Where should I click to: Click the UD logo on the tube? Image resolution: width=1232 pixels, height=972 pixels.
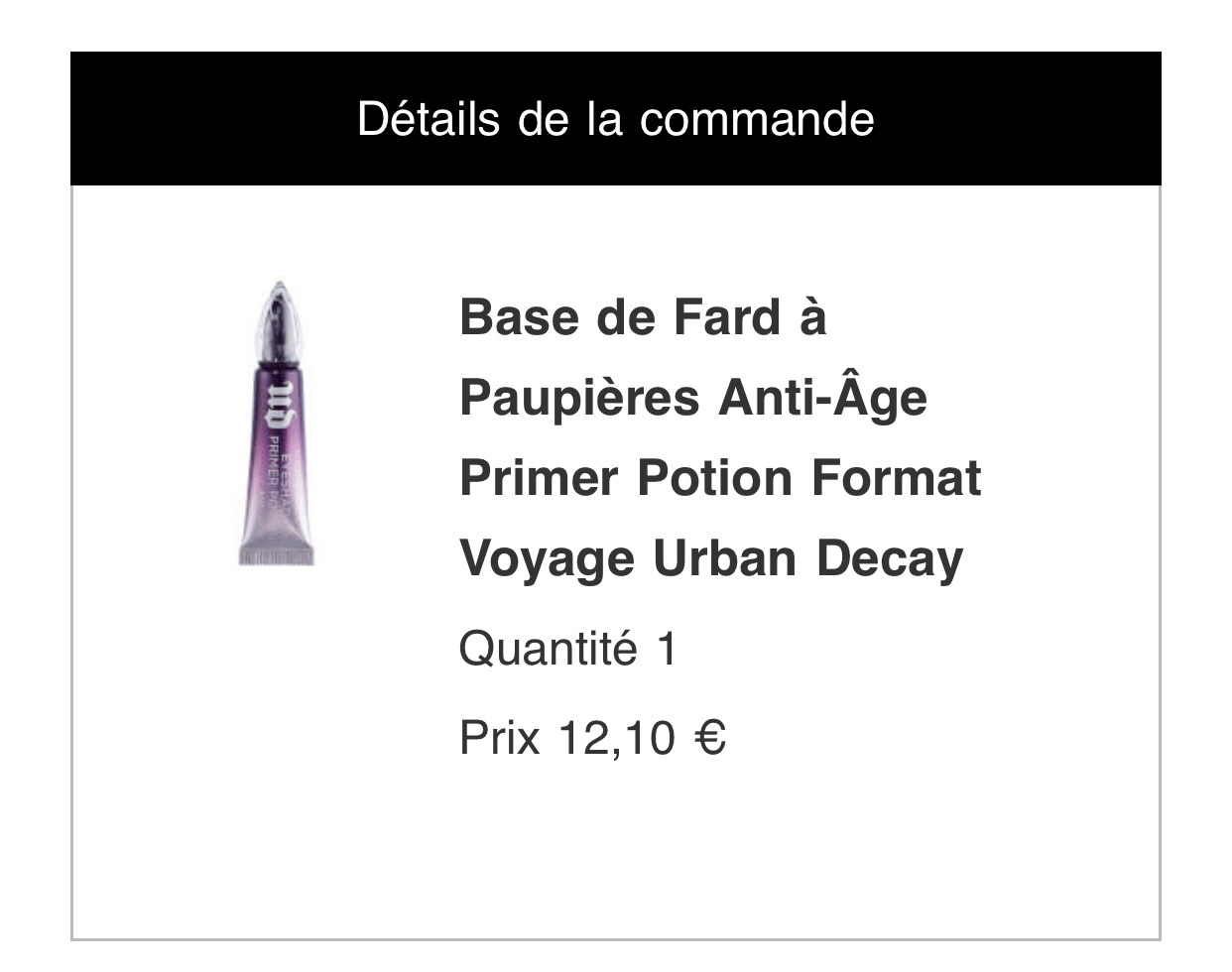tap(281, 404)
